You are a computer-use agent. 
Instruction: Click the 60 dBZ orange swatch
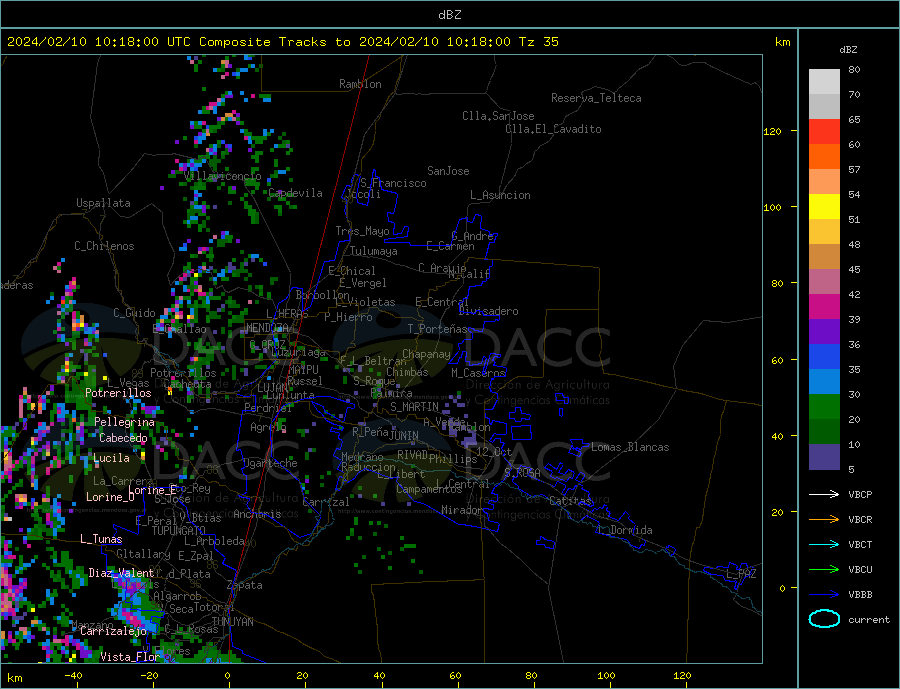pos(824,157)
